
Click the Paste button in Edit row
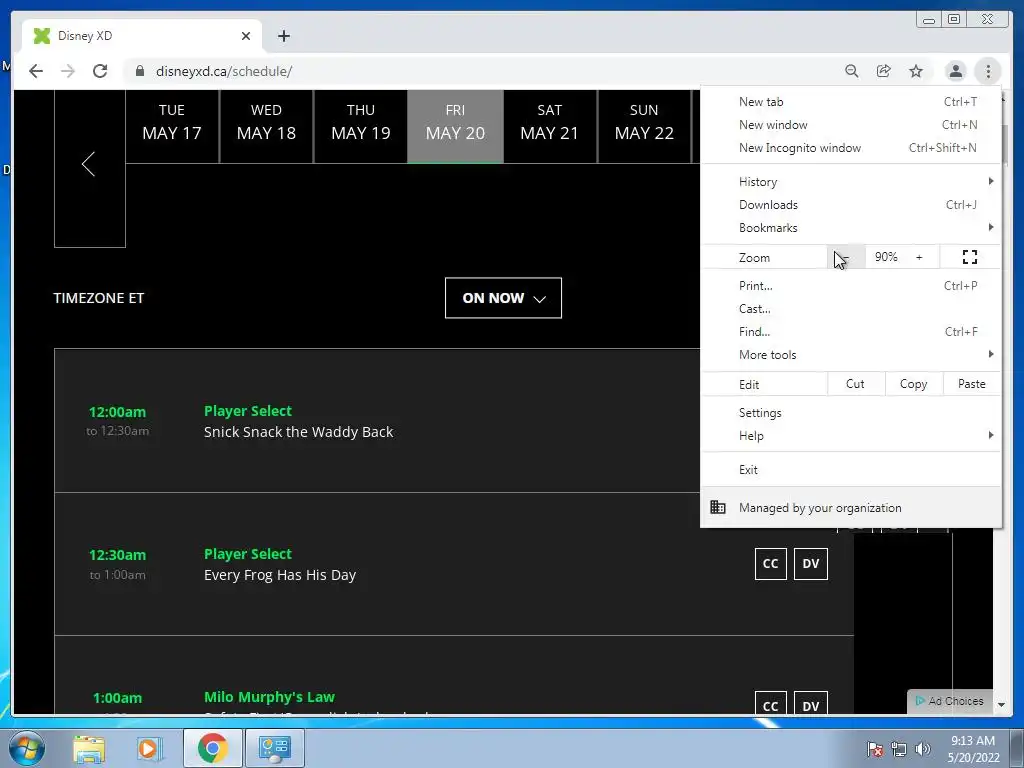click(x=972, y=384)
